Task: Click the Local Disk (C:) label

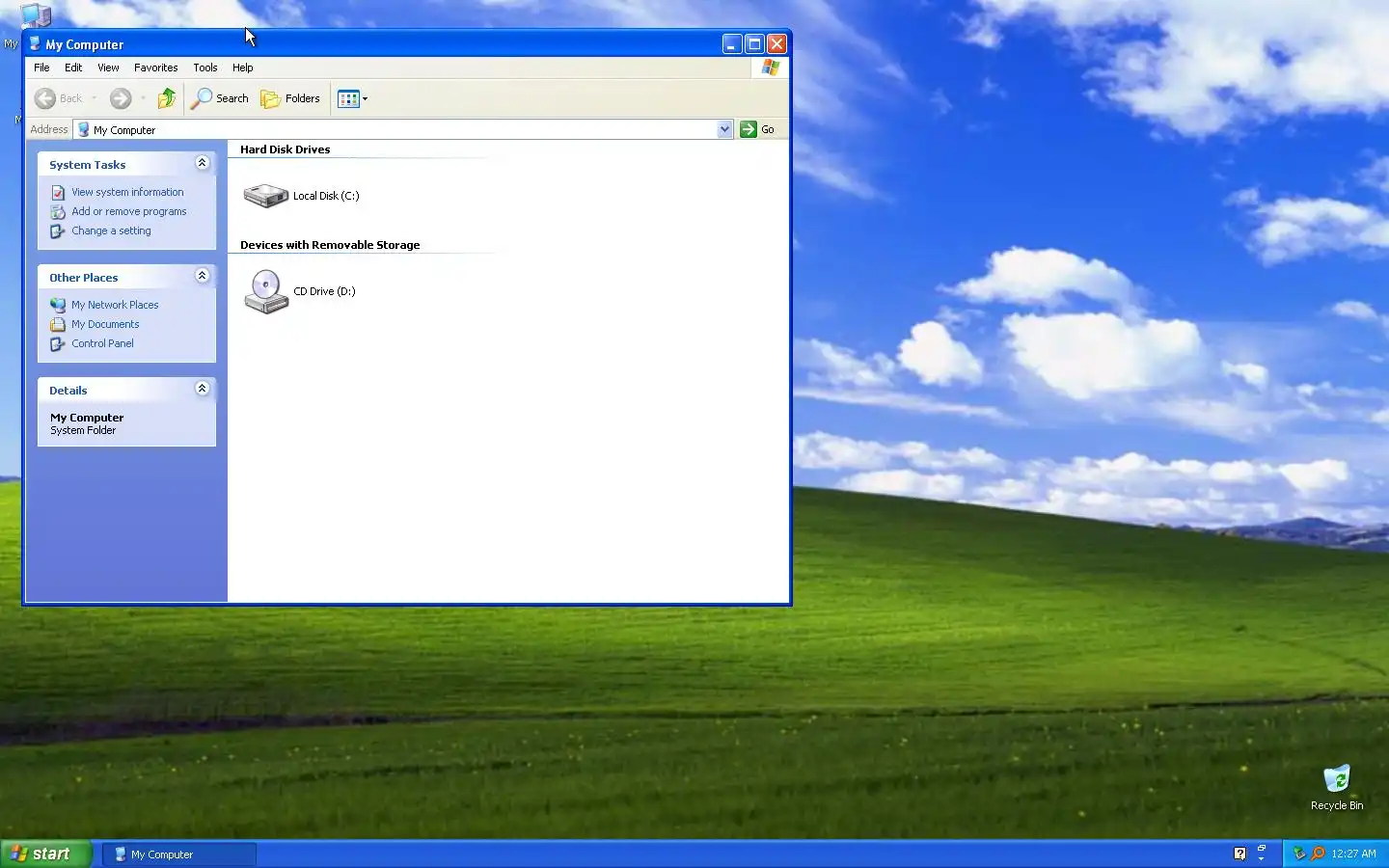Action: 326,196
